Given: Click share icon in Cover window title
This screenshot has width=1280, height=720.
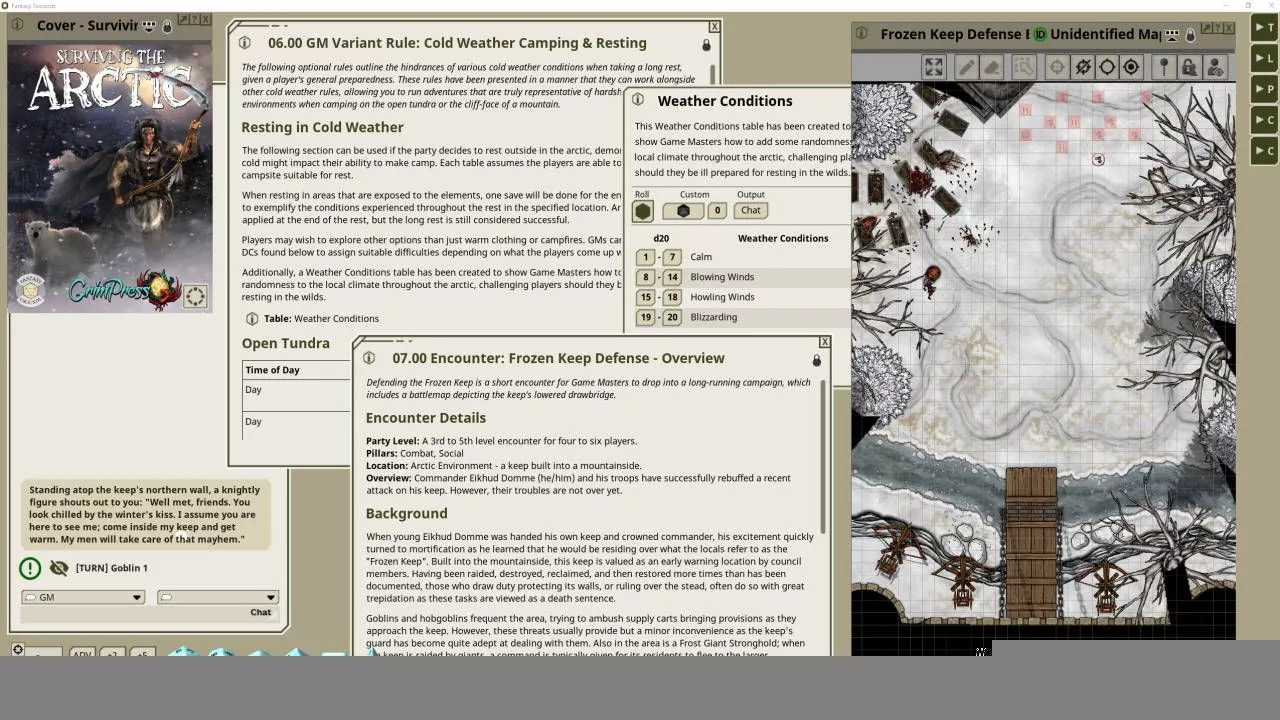Looking at the screenshot, I should click(x=149, y=26).
